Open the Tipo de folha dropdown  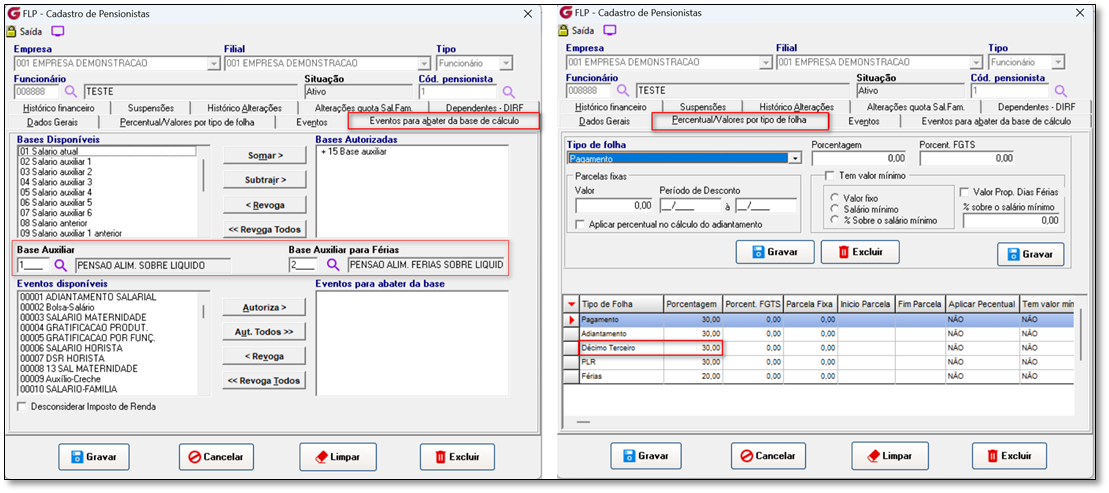pyautogui.click(x=795, y=158)
